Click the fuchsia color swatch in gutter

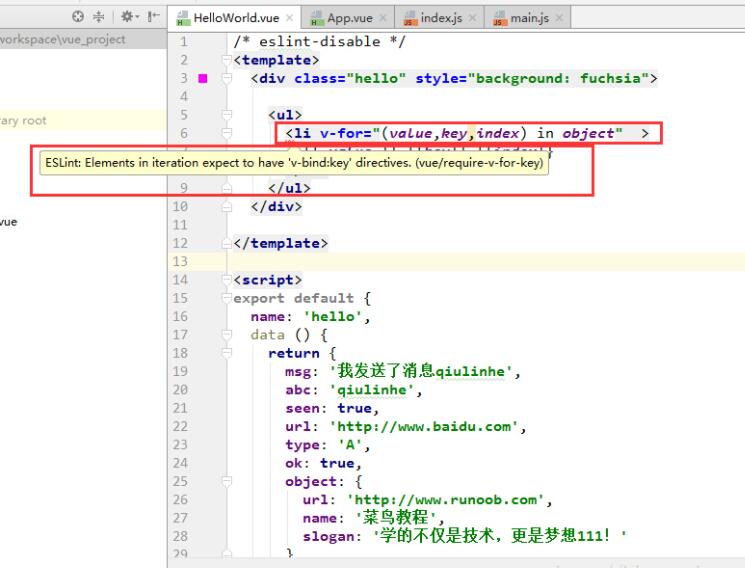(x=203, y=78)
